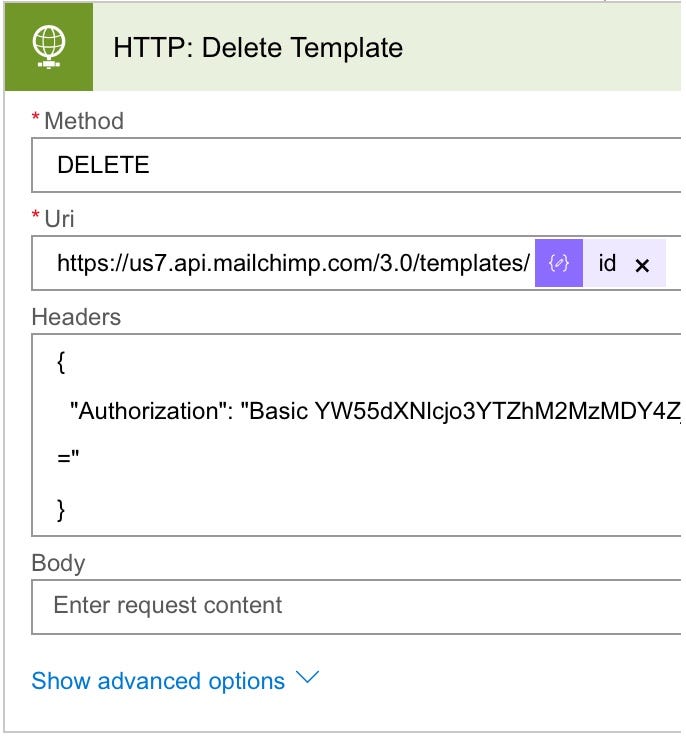Click the Headers field label
This screenshot has width=686, height=736.
[76, 317]
